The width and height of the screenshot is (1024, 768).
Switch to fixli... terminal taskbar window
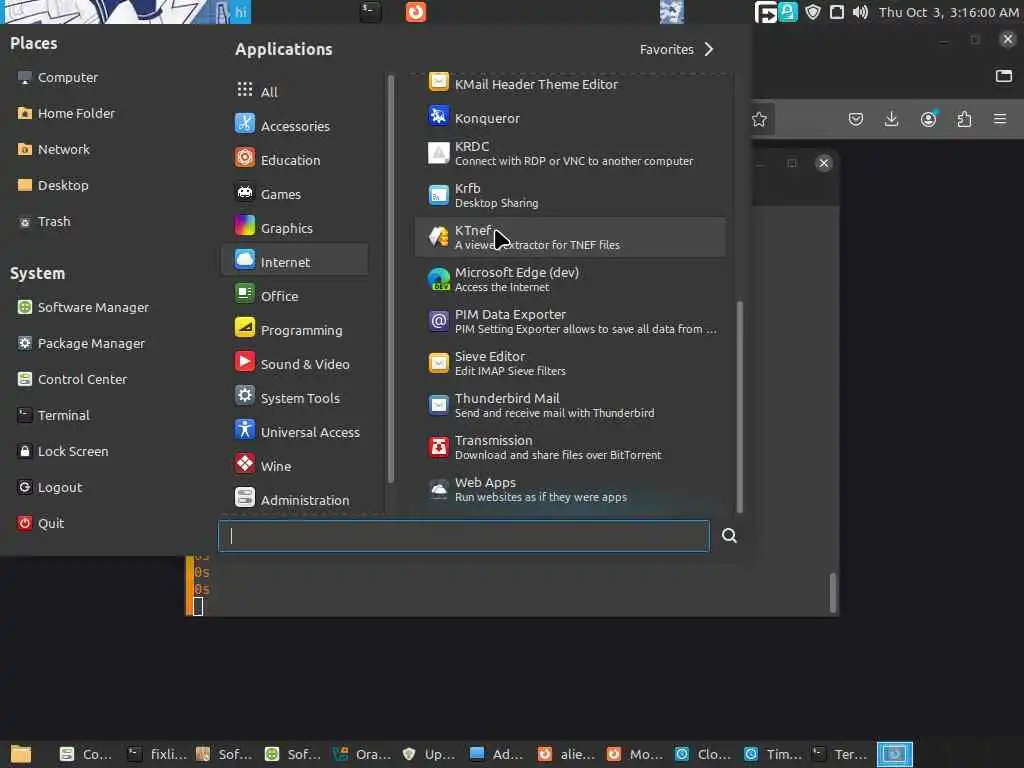coord(157,754)
